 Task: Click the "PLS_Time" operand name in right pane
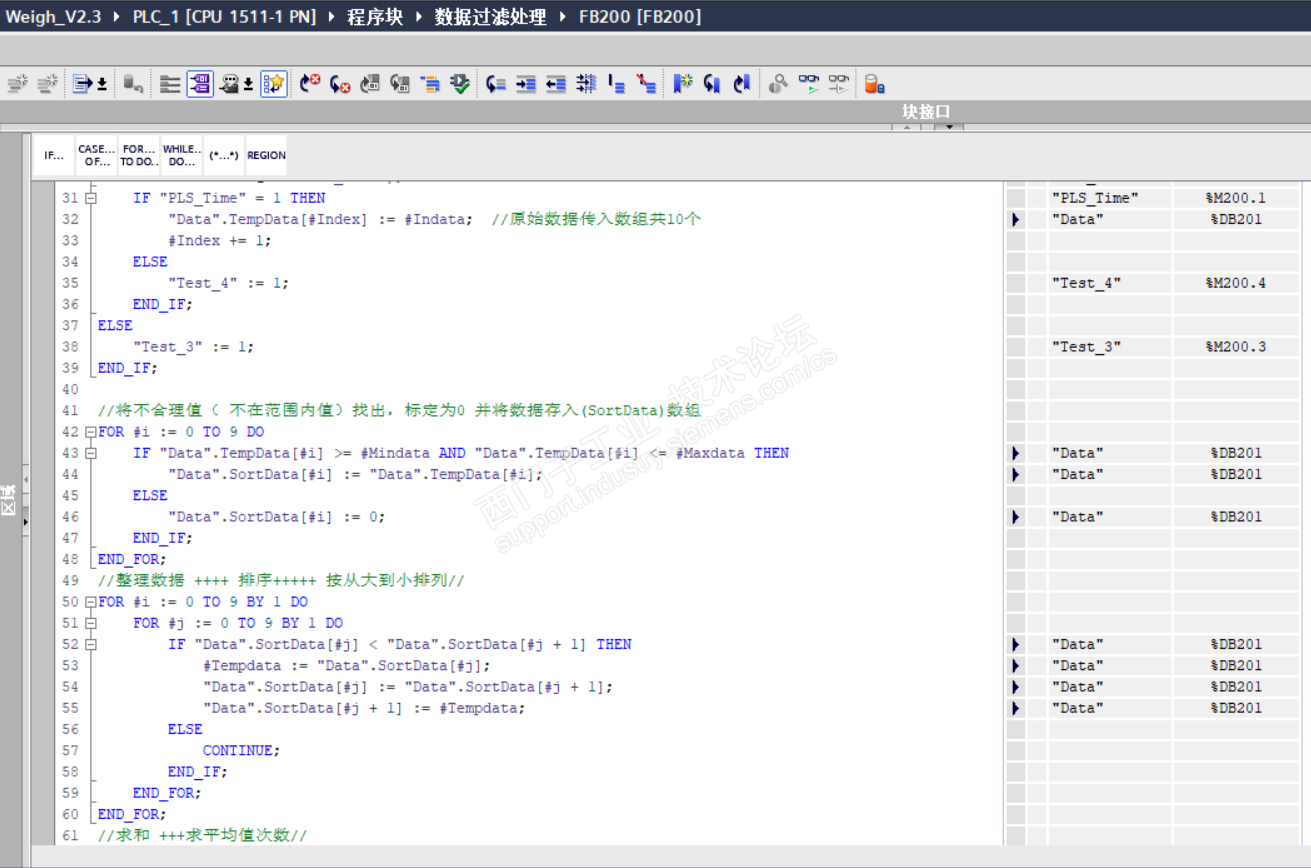[x=1095, y=198]
